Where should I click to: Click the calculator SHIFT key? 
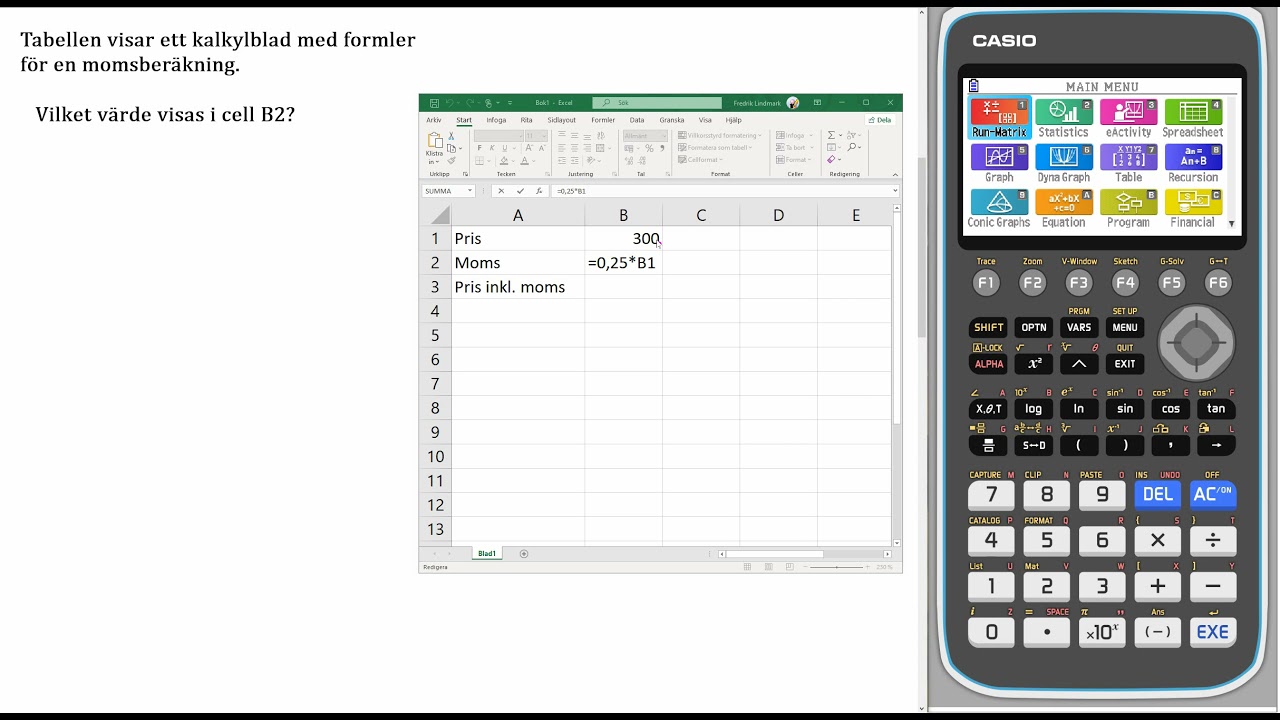(988, 327)
